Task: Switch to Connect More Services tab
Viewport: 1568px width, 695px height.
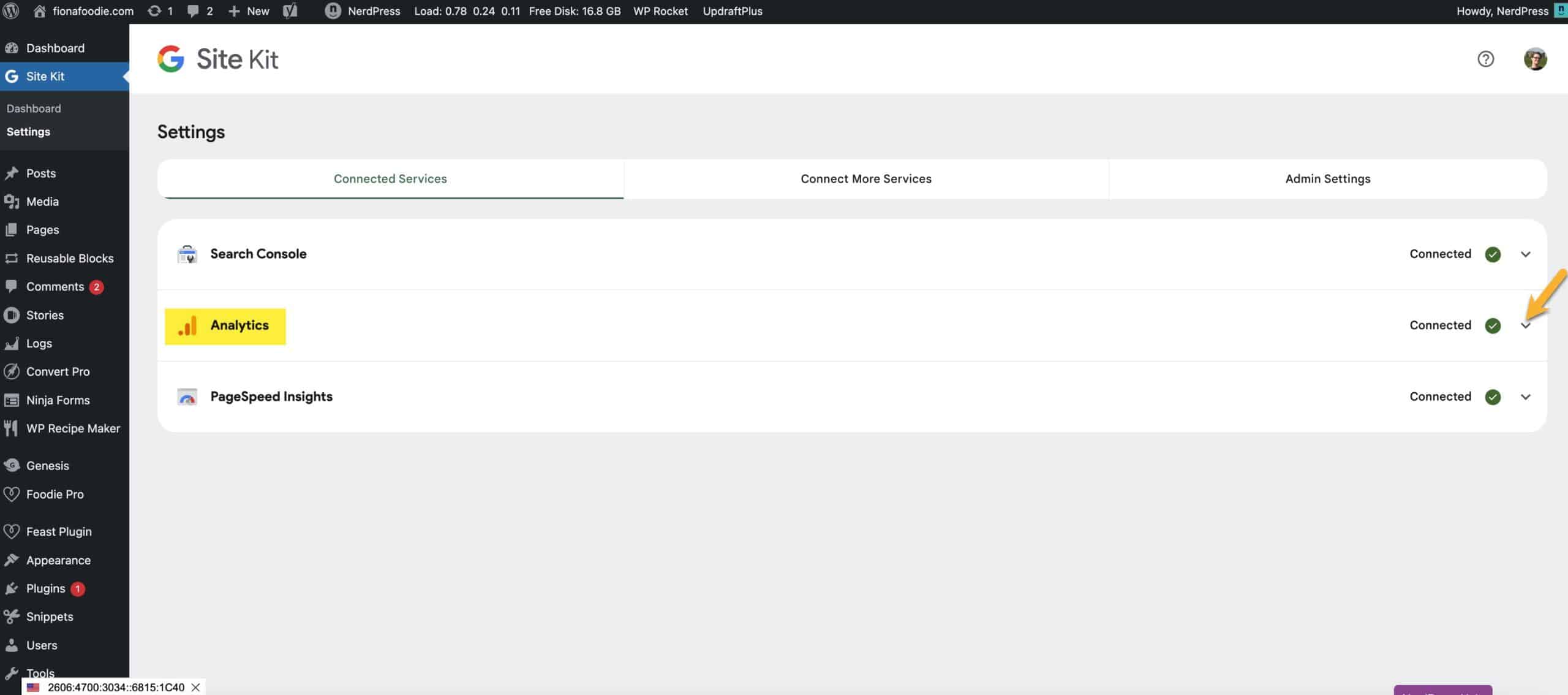Action: pos(865,178)
